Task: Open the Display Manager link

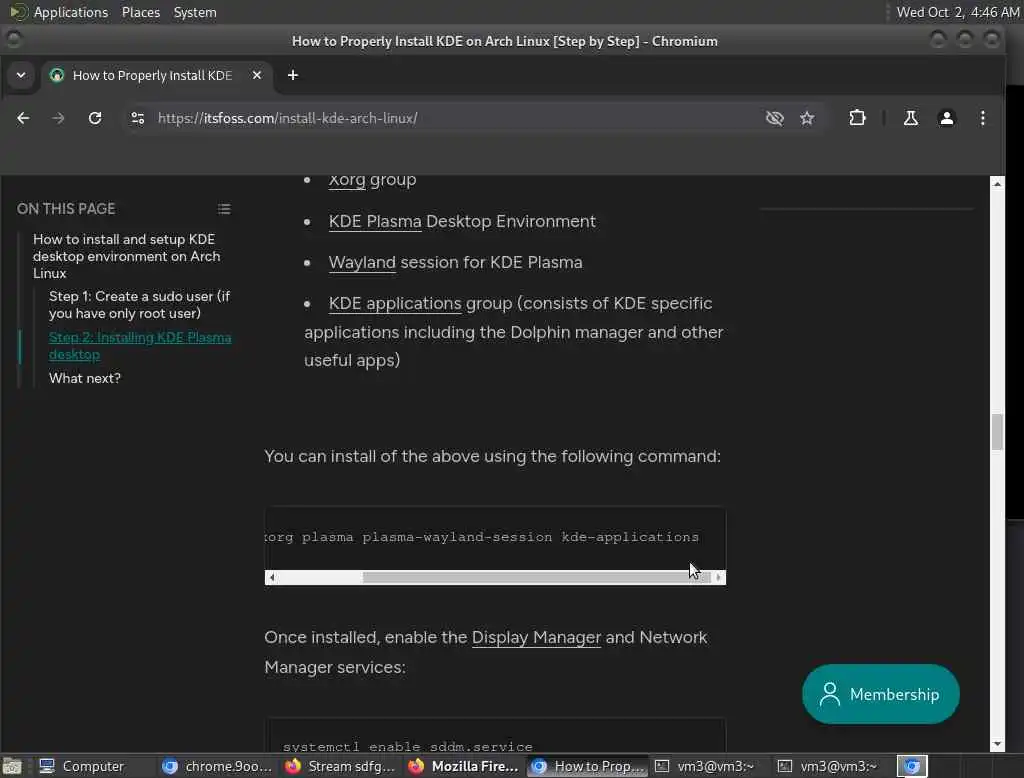Action: [536, 638]
